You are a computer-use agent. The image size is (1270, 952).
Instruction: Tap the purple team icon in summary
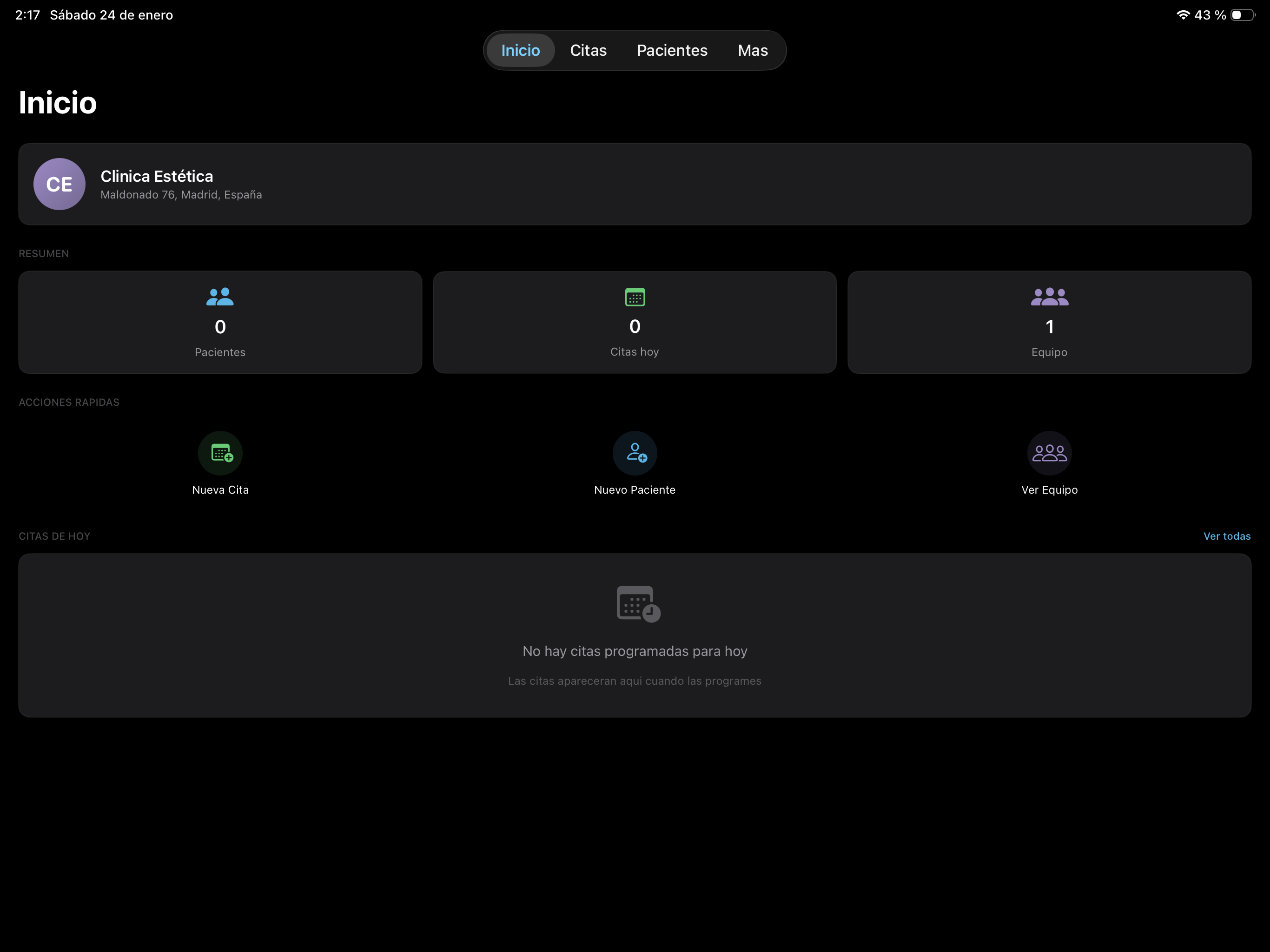coord(1049,297)
